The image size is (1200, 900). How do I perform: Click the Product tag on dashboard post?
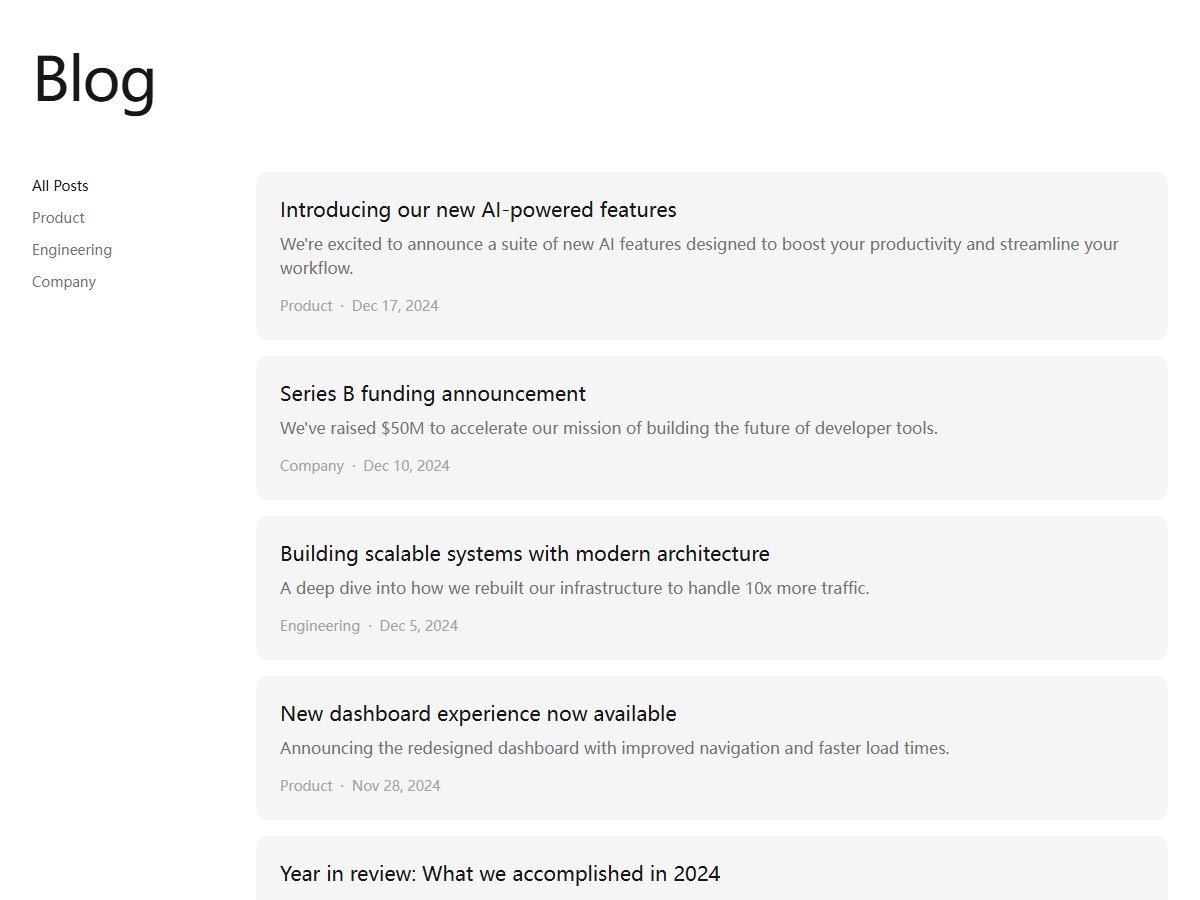[306, 786]
